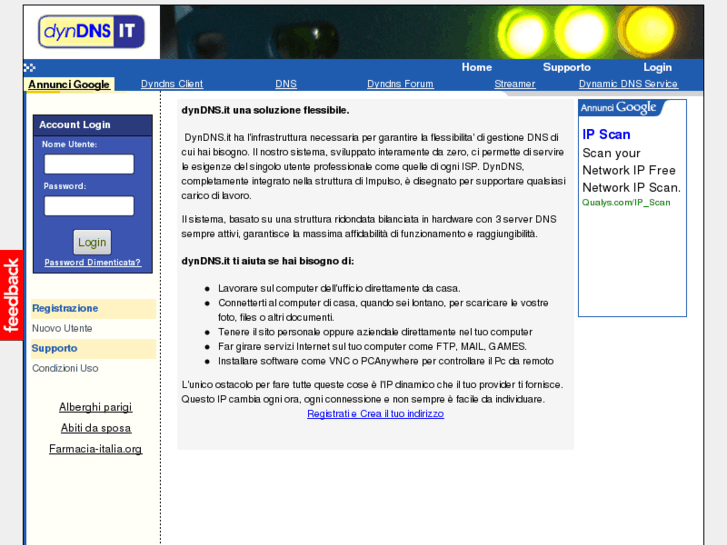Click bullet 'Lavorare sul computer dell'ufficio'
727x545 pixels.
pyautogui.click(x=339, y=289)
